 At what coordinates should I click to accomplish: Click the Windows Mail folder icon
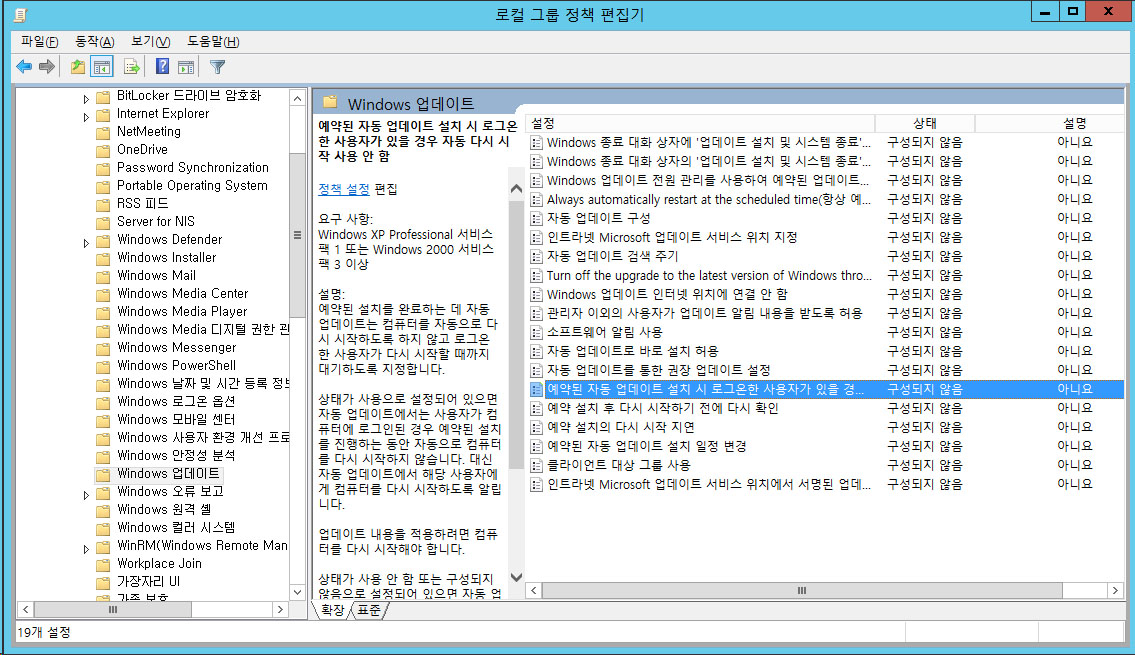[x=104, y=276]
